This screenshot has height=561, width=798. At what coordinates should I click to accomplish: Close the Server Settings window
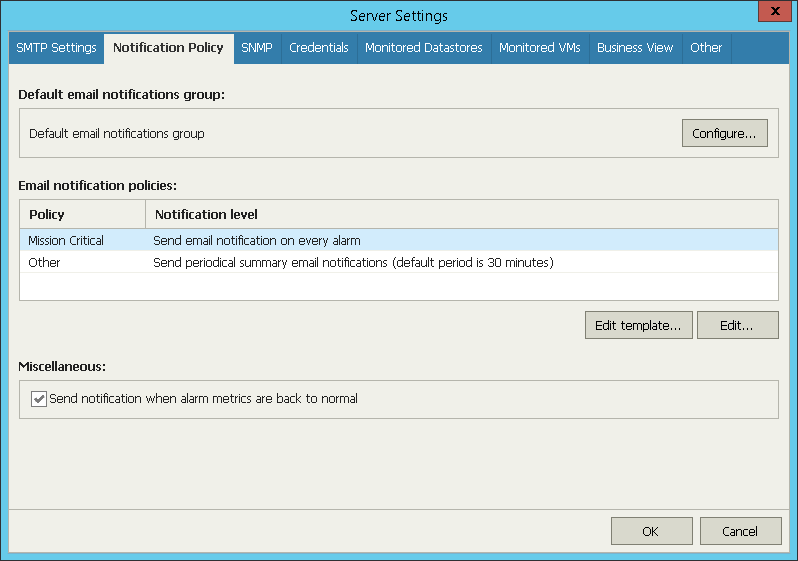click(x=774, y=13)
